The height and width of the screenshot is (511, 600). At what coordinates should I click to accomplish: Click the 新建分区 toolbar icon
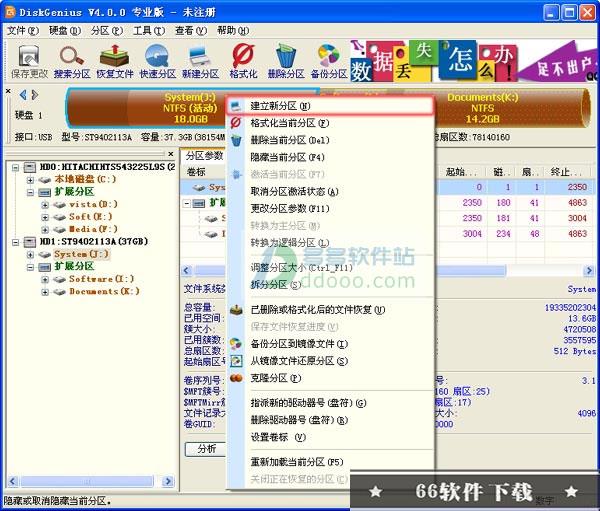point(200,61)
